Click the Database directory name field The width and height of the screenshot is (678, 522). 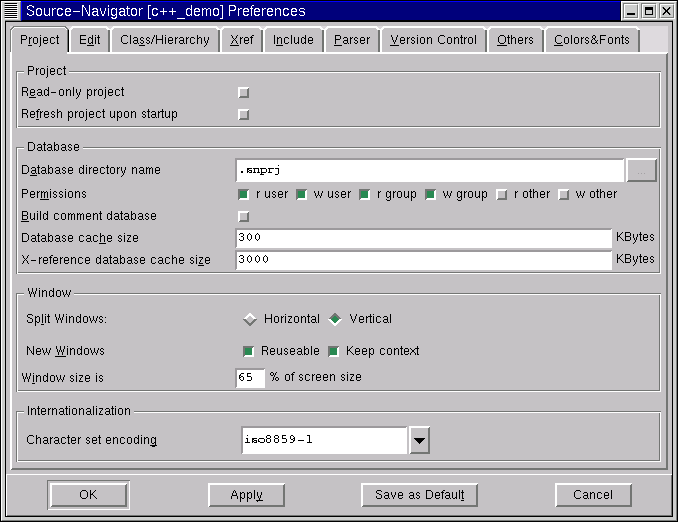click(x=430, y=170)
